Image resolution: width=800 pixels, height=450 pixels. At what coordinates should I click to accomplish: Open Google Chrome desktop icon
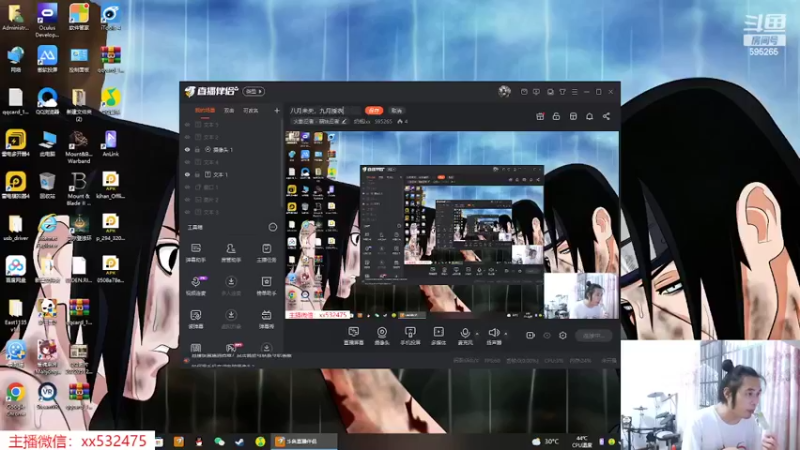pos(16,399)
